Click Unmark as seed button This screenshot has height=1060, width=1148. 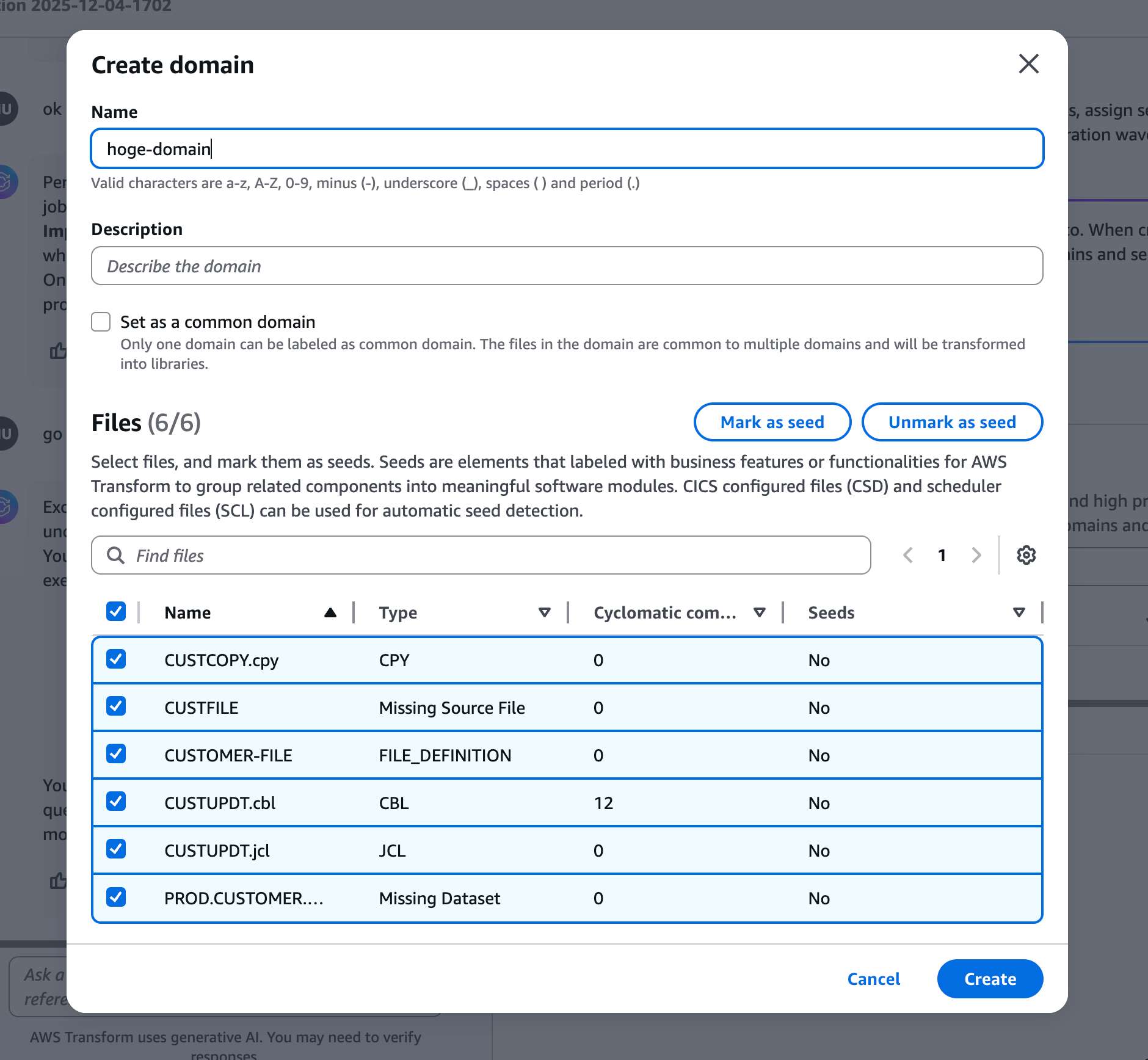(951, 422)
